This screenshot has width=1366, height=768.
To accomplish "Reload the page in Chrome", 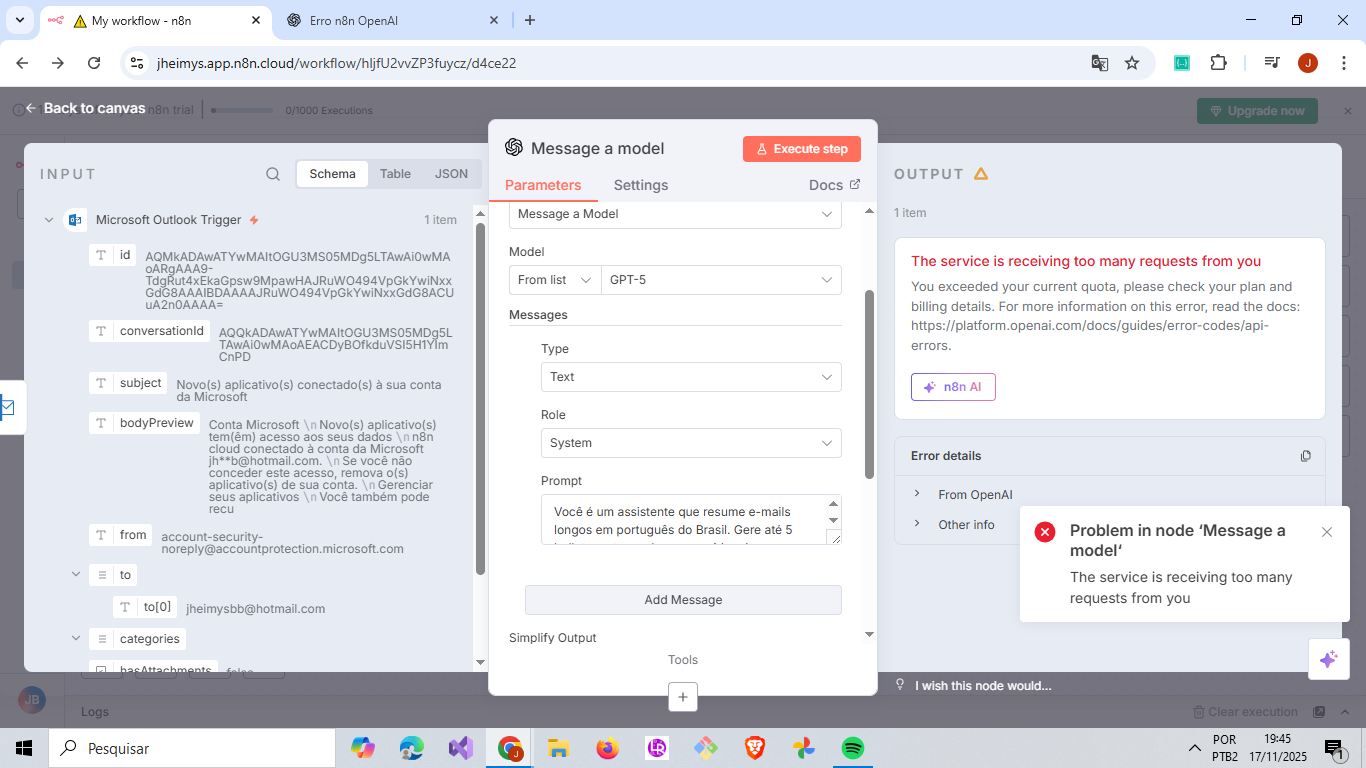I will point(94,63).
